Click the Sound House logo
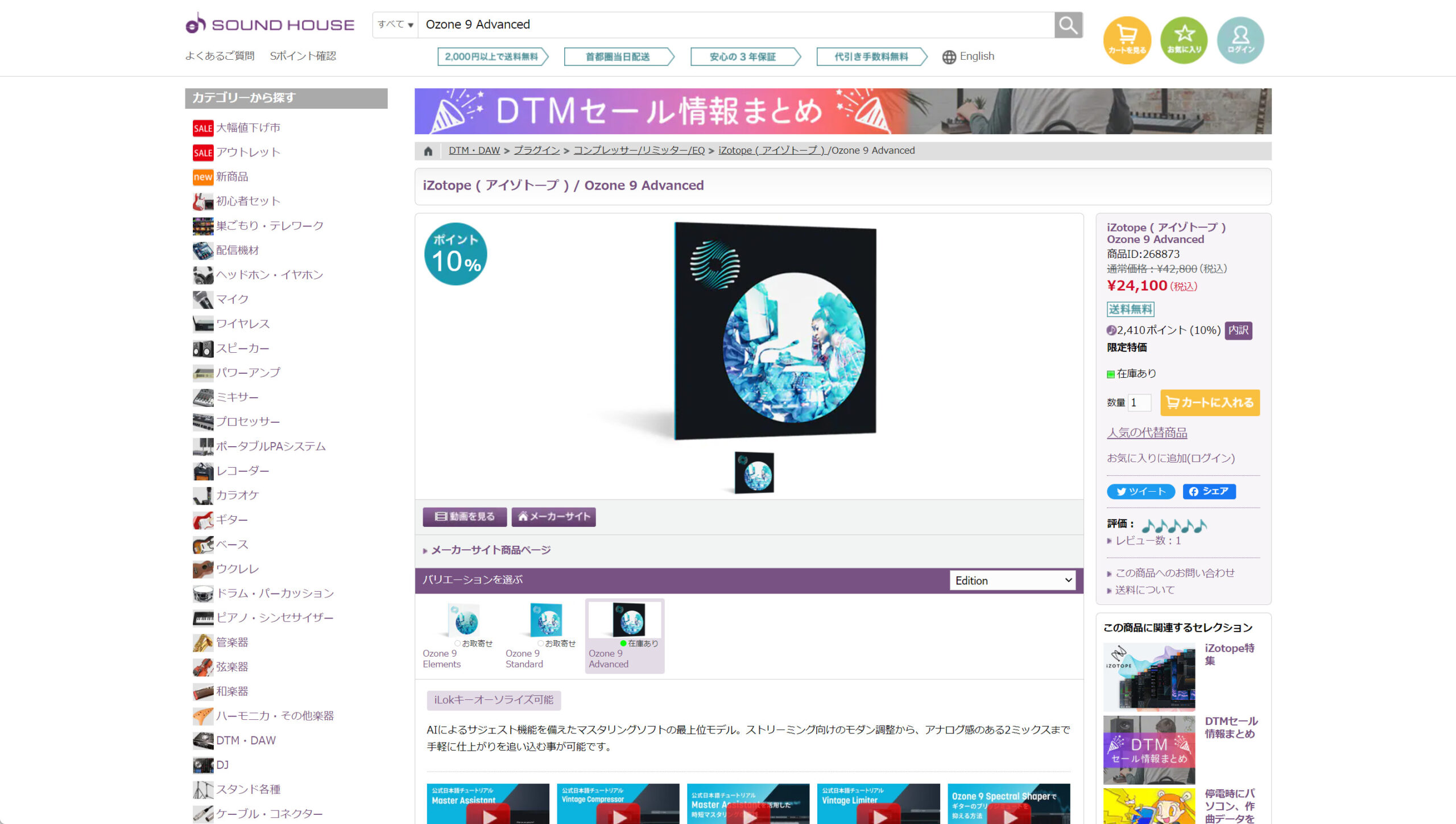Viewport: 1456px width, 824px height. (x=270, y=24)
